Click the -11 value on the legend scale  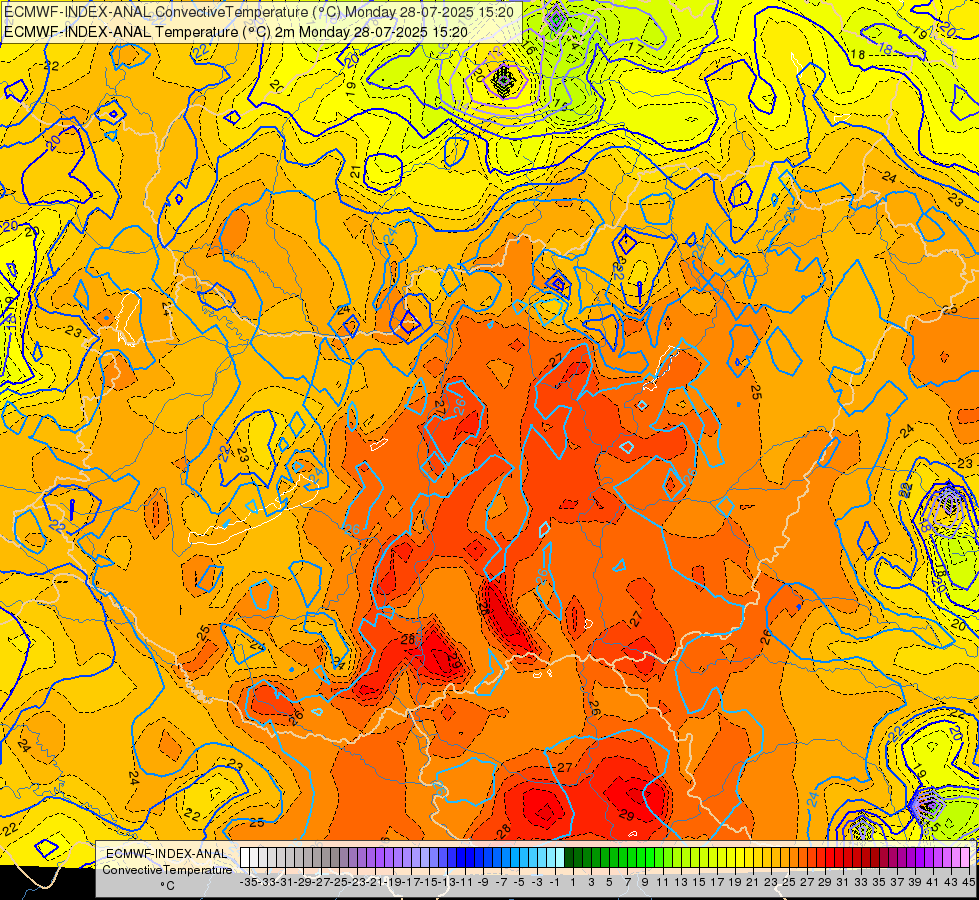465,883
